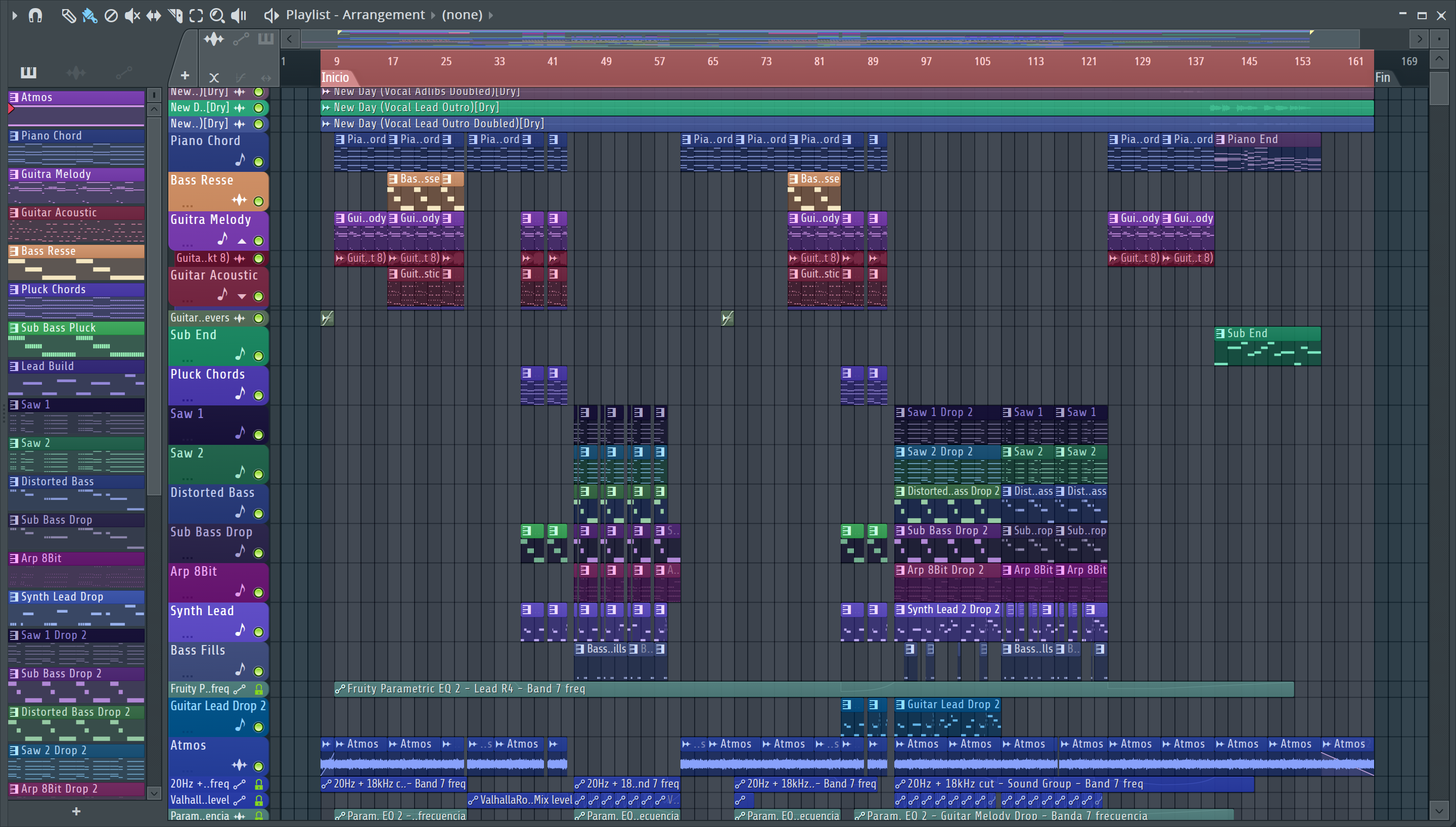This screenshot has width=1456, height=827.
Task: Show automation clips tab in picker panel
Action: pos(123,72)
